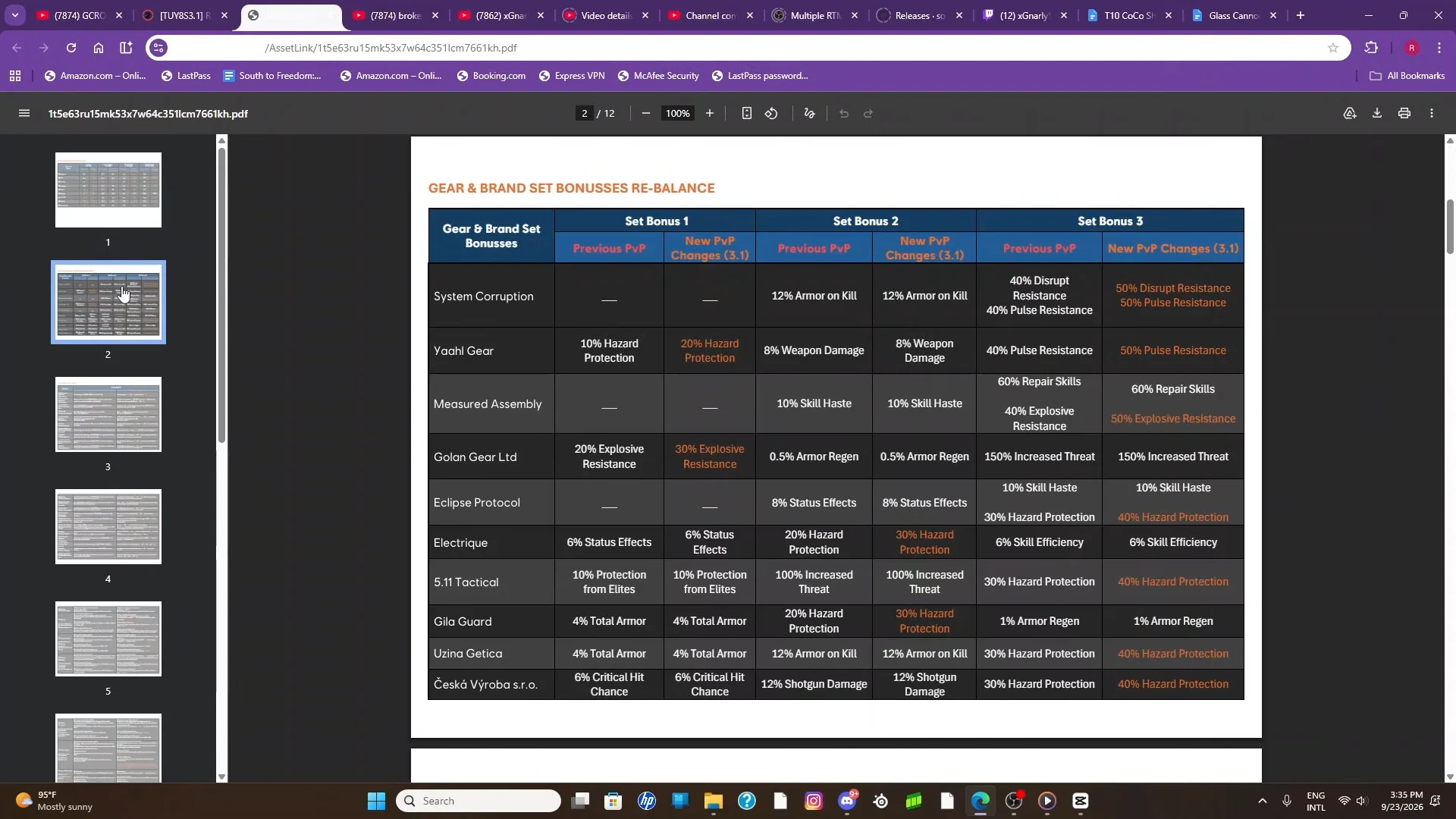Viewport: 1456px width, 819px height.
Task: Reload the current page
Action: (x=71, y=48)
